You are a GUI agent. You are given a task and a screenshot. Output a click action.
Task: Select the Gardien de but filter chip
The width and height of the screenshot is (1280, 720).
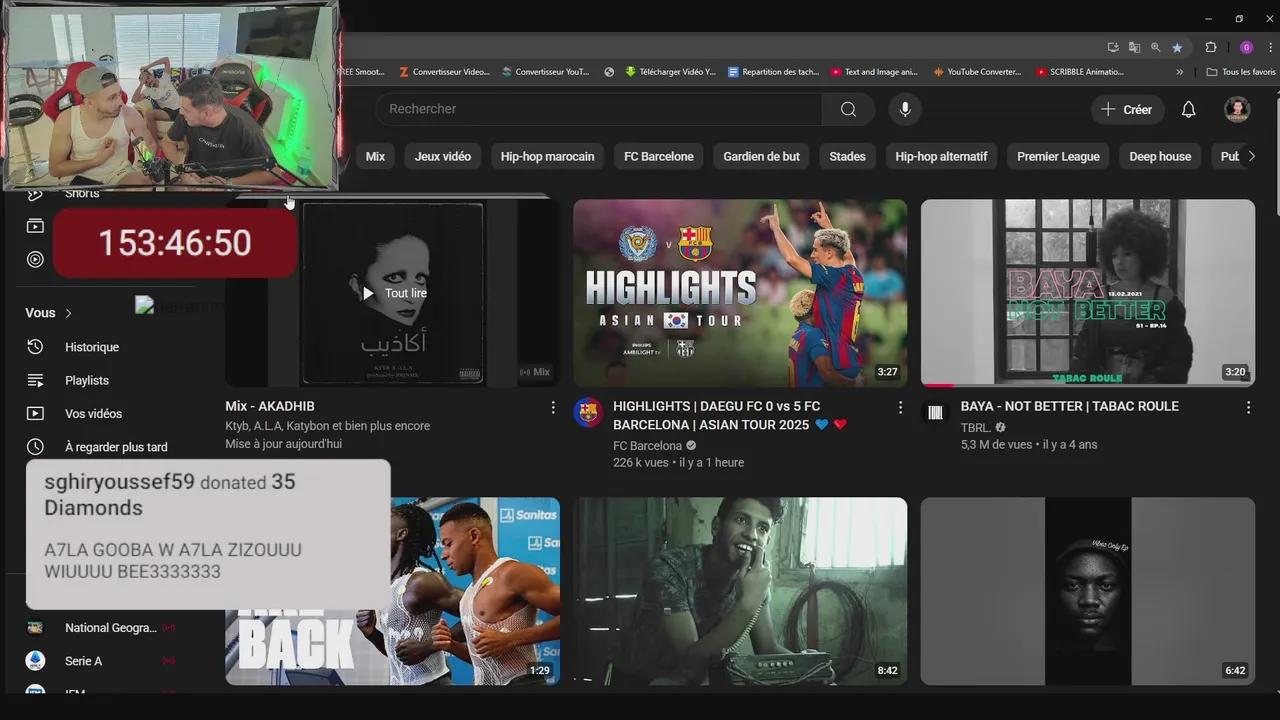[x=762, y=156]
